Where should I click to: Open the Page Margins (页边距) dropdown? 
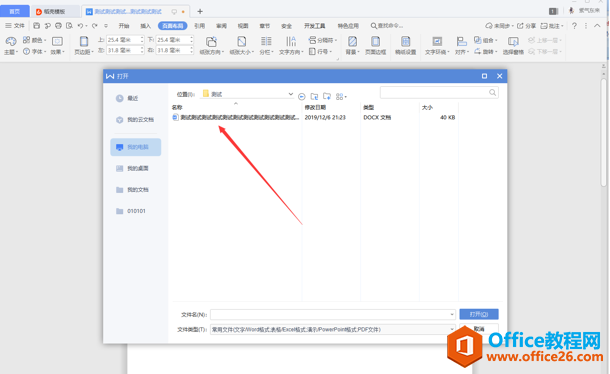pos(84,46)
